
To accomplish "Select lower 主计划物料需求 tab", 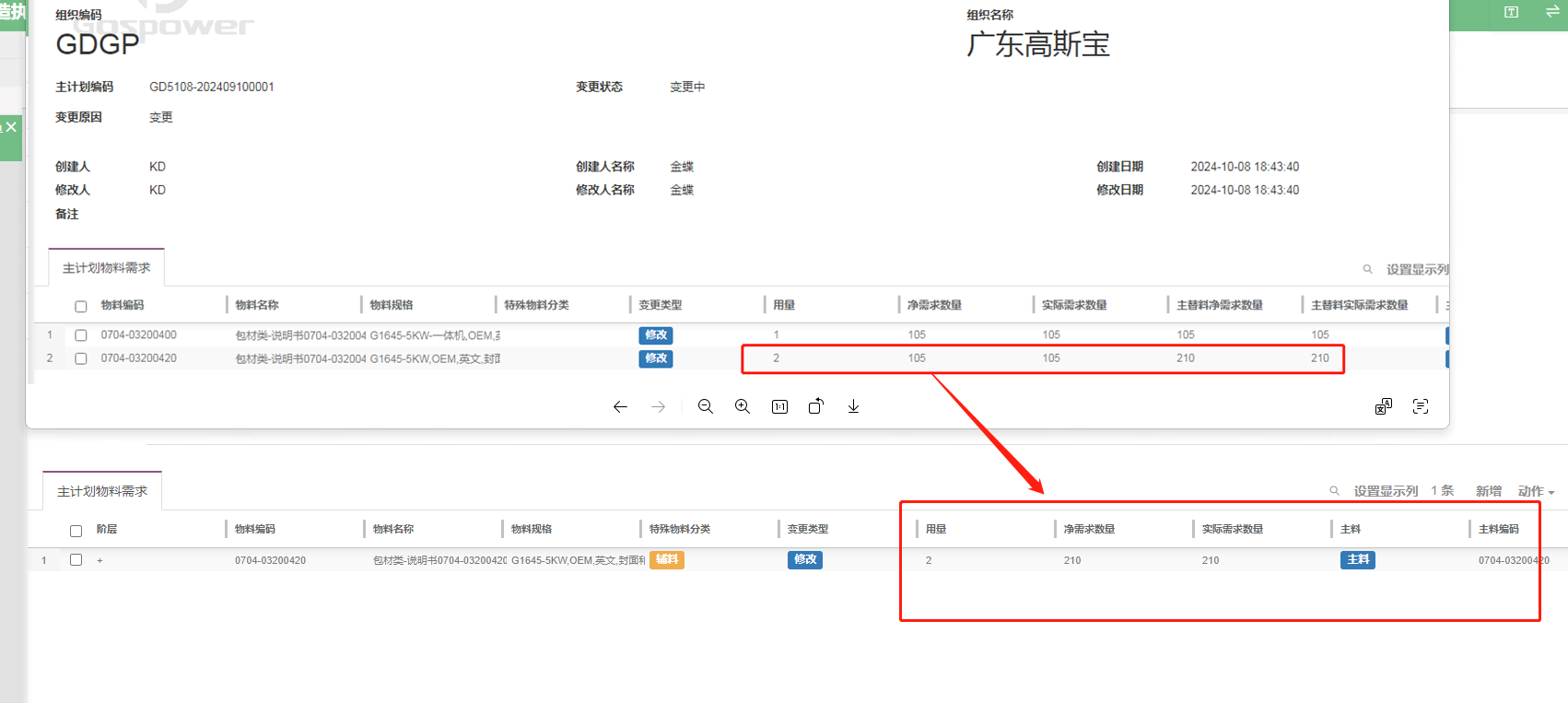I will pos(102,491).
